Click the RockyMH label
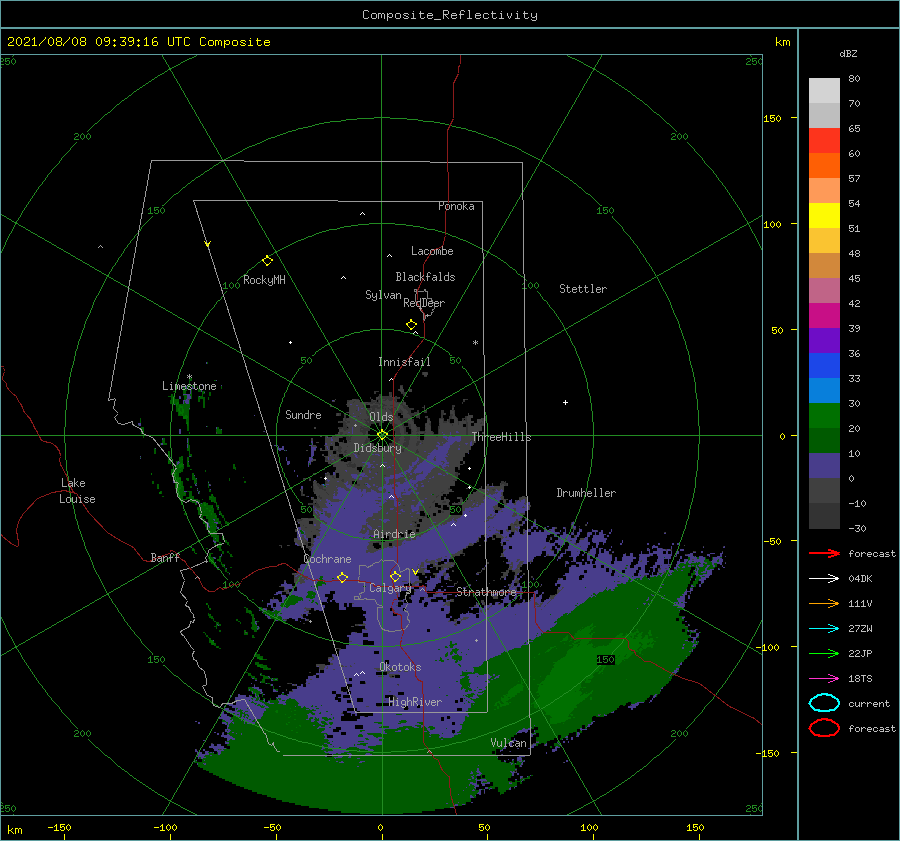This screenshot has width=900, height=841. click(264, 280)
